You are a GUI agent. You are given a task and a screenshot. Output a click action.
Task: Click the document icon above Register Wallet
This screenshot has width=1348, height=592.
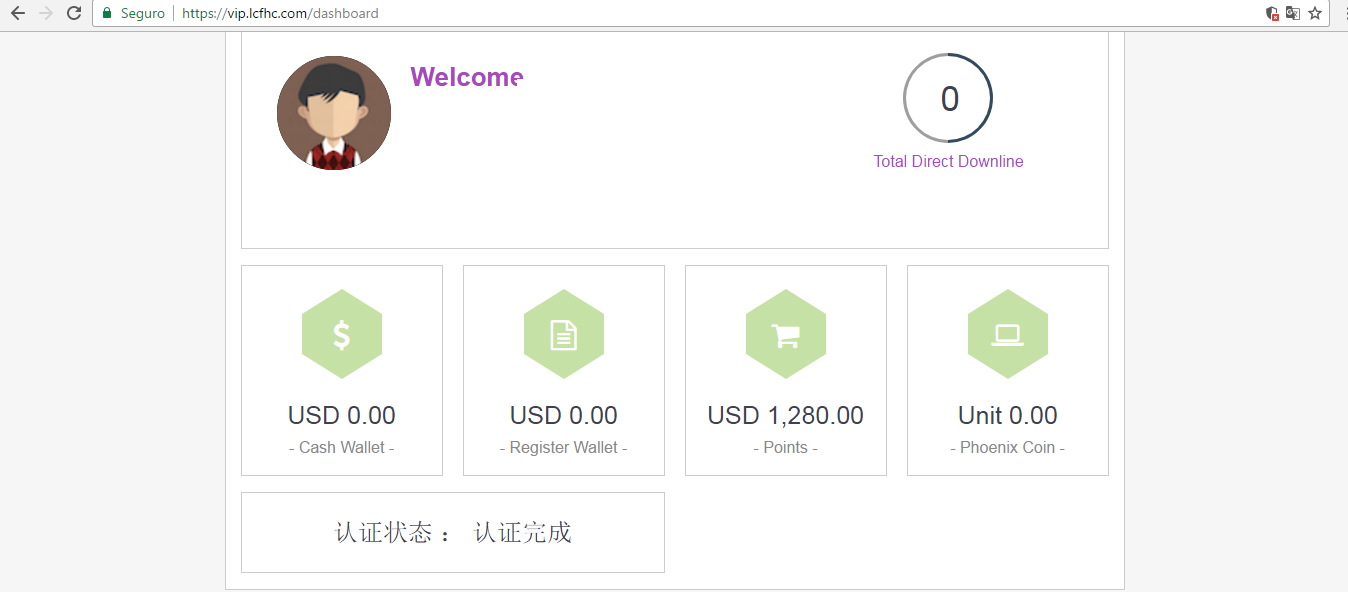coord(564,334)
